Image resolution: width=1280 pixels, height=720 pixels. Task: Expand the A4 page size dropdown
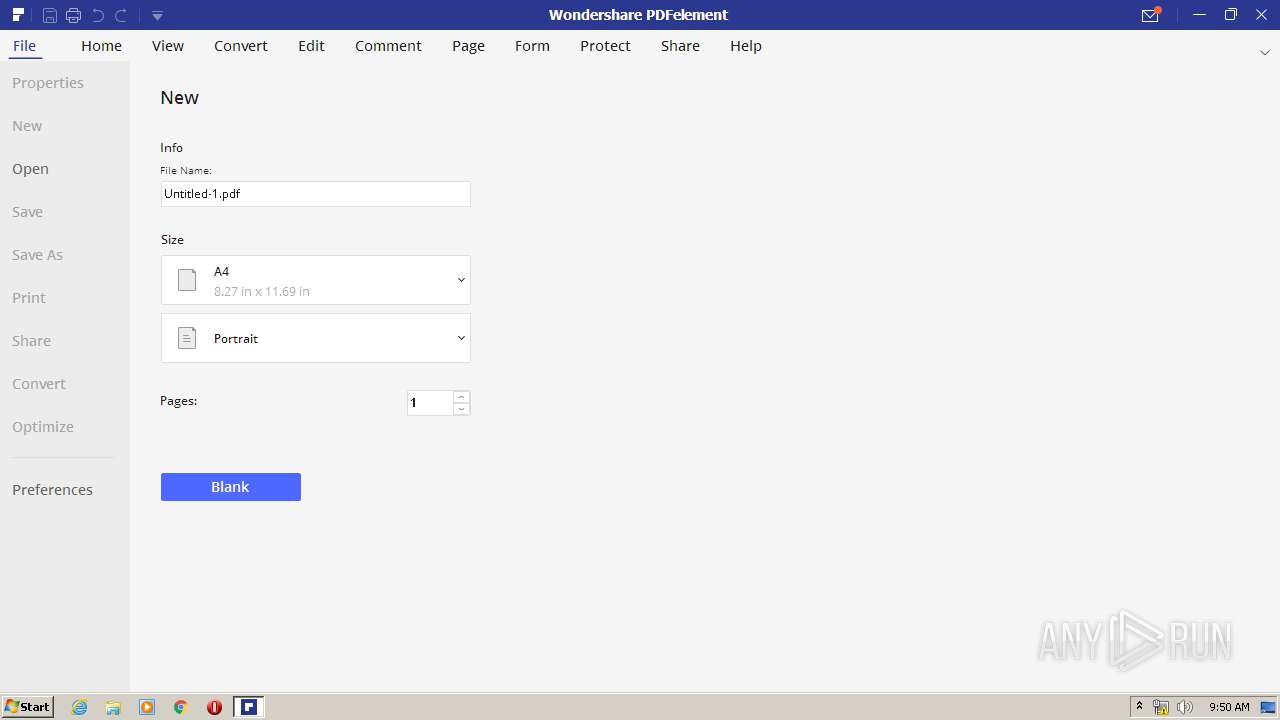[315, 280]
